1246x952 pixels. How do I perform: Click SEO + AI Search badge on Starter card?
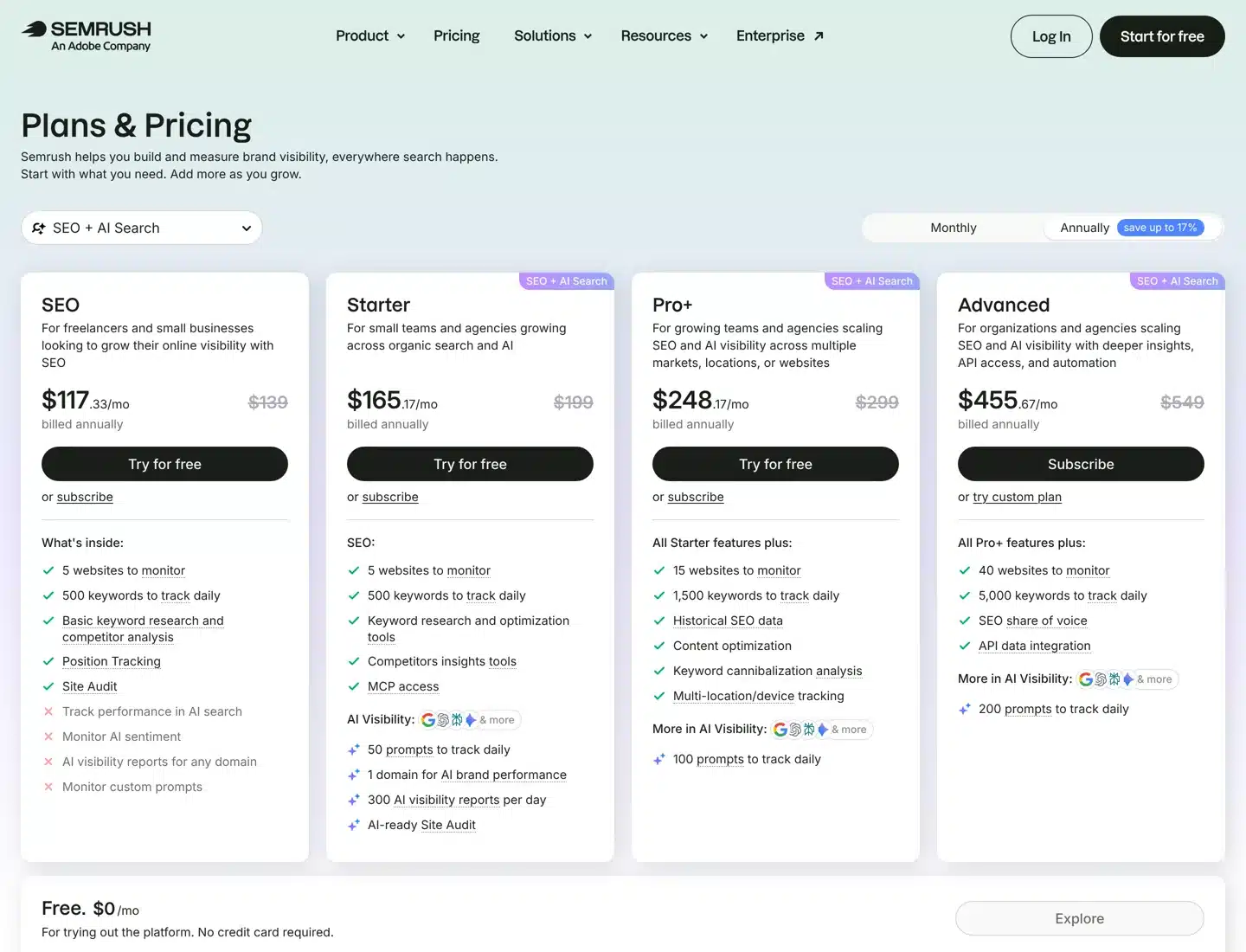pyautogui.click(x=567, y=281)
